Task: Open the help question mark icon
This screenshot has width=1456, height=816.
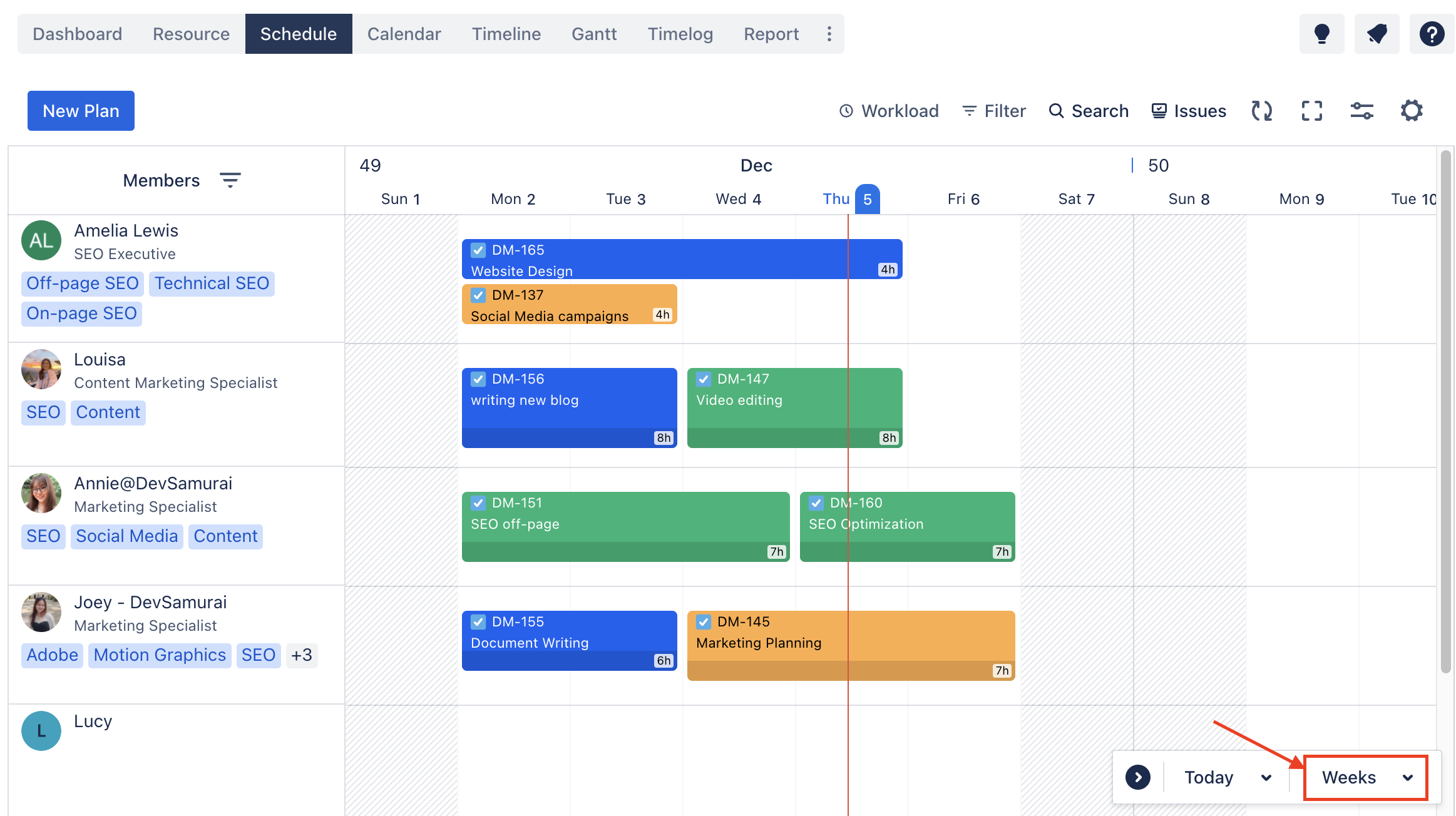Action: pyautogui.click(x=1432, y=34)
